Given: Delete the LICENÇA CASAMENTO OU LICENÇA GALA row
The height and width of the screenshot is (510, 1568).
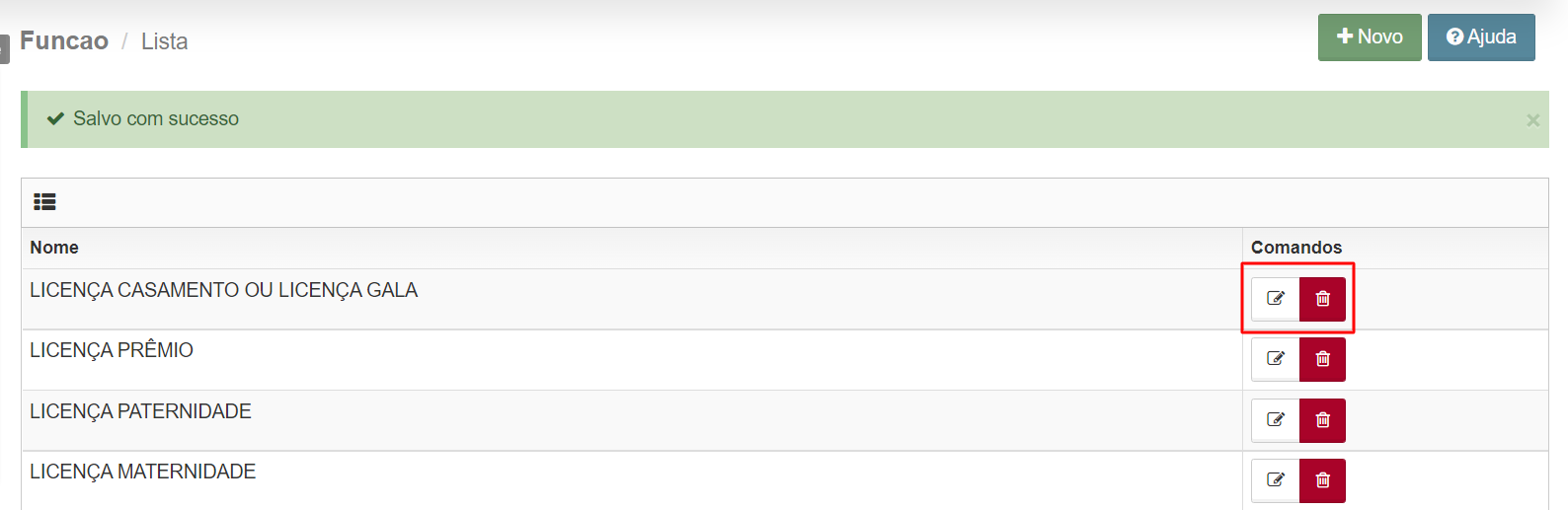Looking at the screenshot, I should [x=1322, y=299].
